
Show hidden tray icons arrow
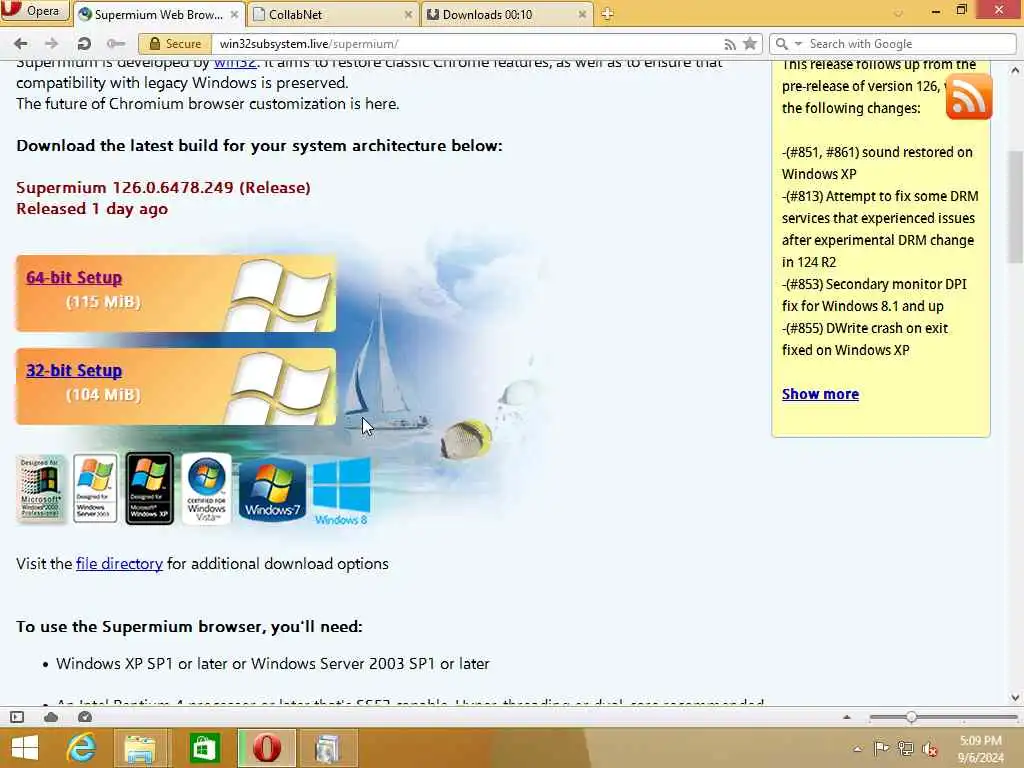(857, 749)
